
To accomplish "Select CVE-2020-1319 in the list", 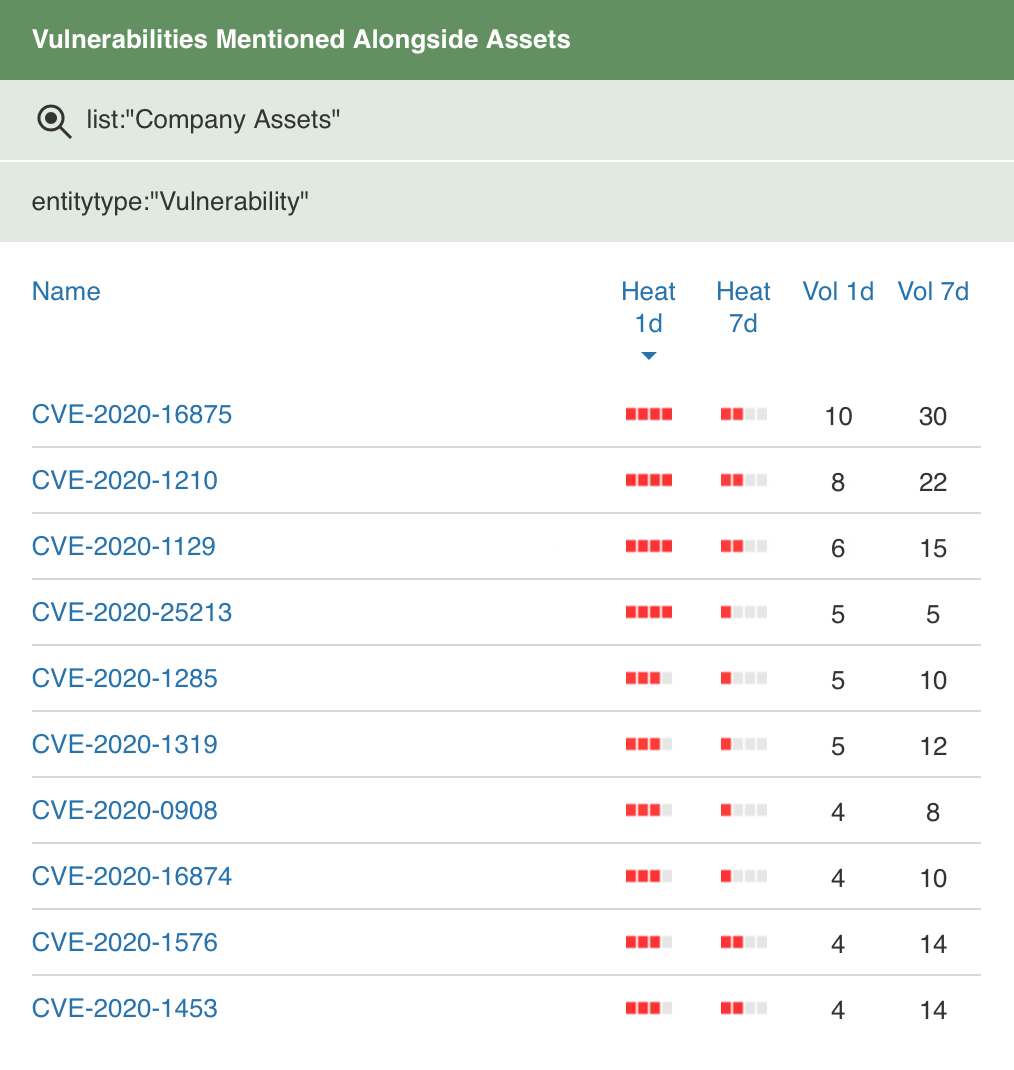I will click(125, 744).
